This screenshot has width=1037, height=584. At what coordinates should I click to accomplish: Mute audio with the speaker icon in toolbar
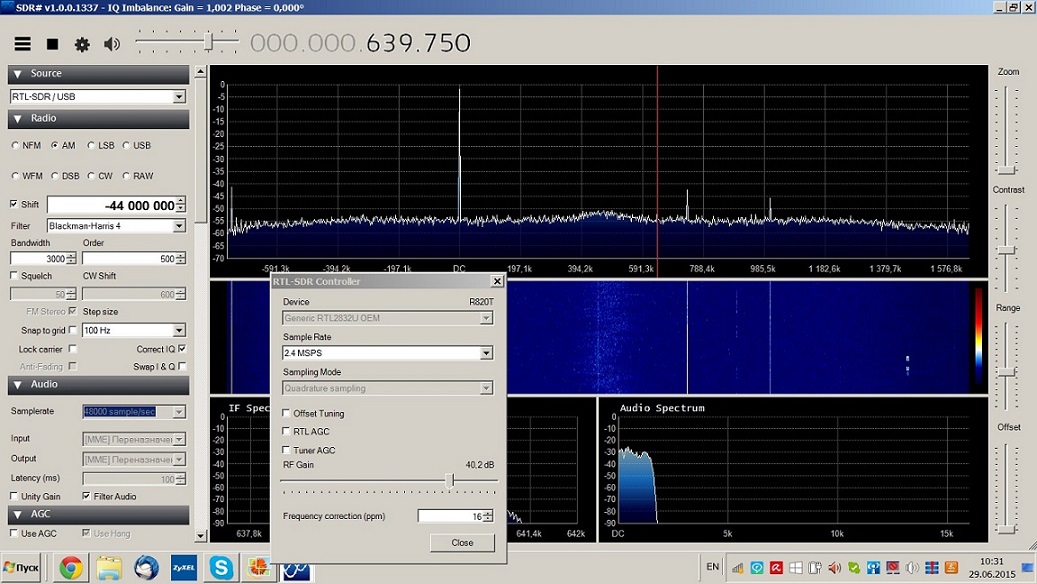pyautogui.click(x=112, y=44)
